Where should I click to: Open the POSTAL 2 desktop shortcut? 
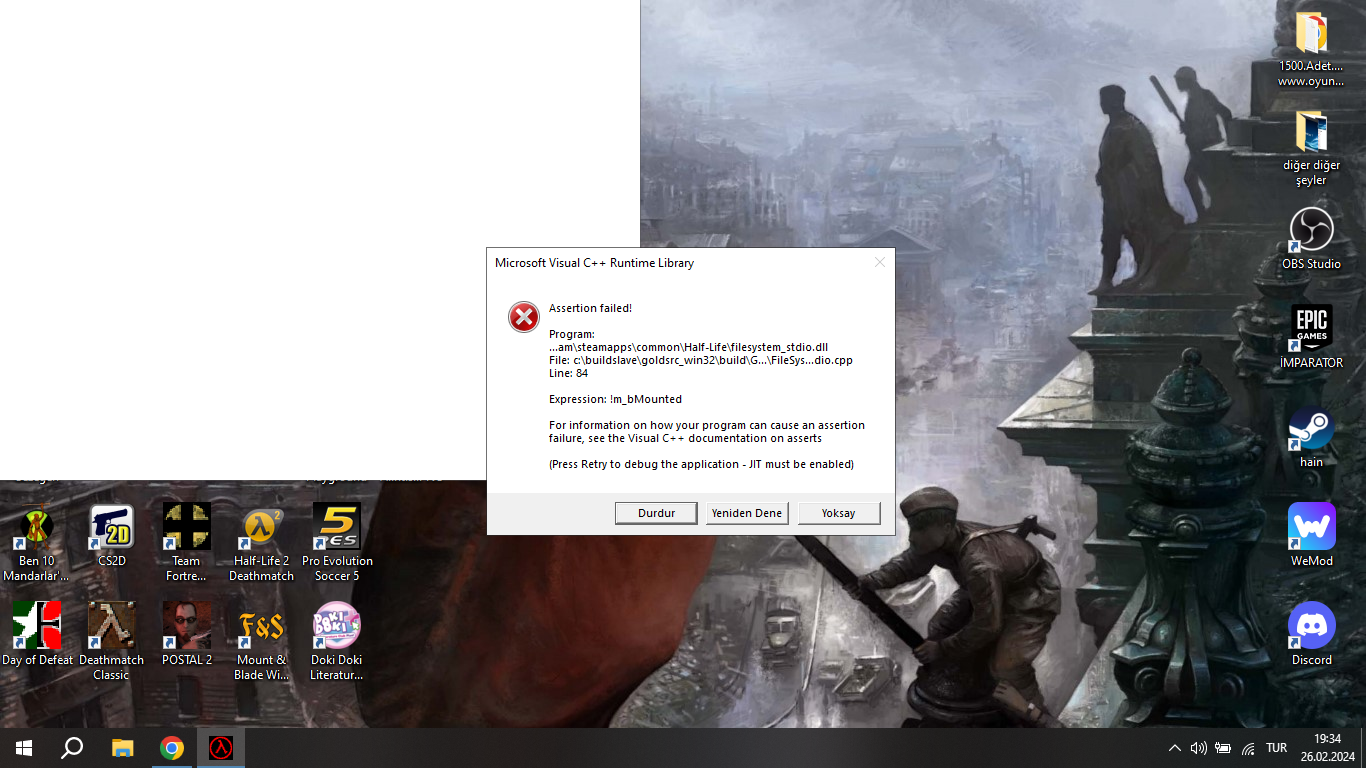[187, 635]
